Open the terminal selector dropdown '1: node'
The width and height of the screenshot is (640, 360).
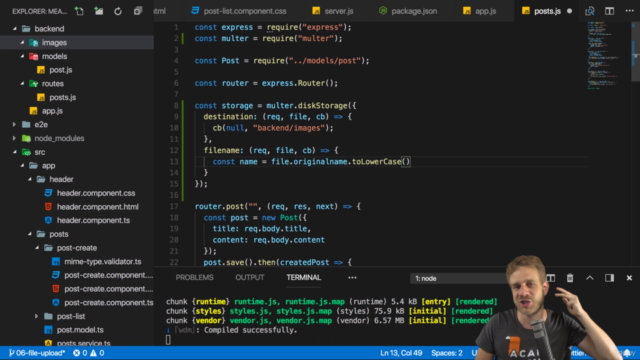(x=459, y=278)
